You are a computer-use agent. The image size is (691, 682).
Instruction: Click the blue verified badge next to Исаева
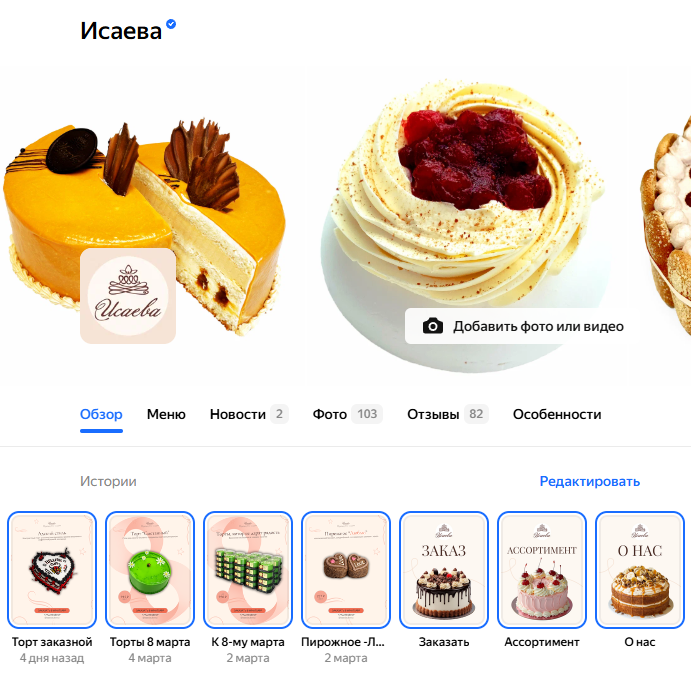(171, 24)
